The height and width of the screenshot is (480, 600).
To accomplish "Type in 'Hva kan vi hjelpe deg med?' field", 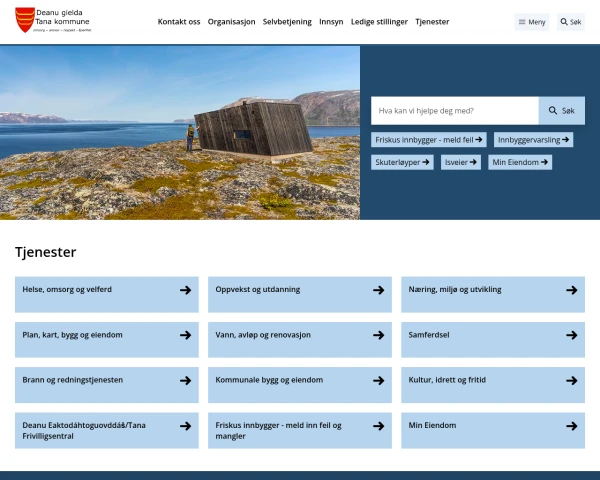I will [454, 110].
